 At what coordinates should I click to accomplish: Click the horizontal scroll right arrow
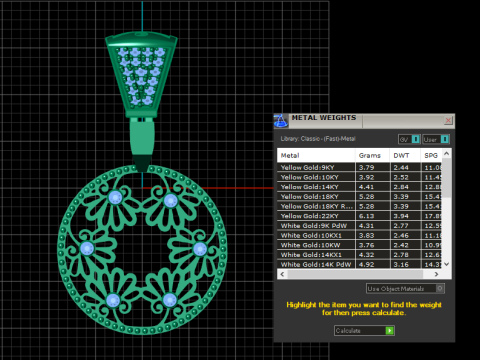[x=437, y=274]
